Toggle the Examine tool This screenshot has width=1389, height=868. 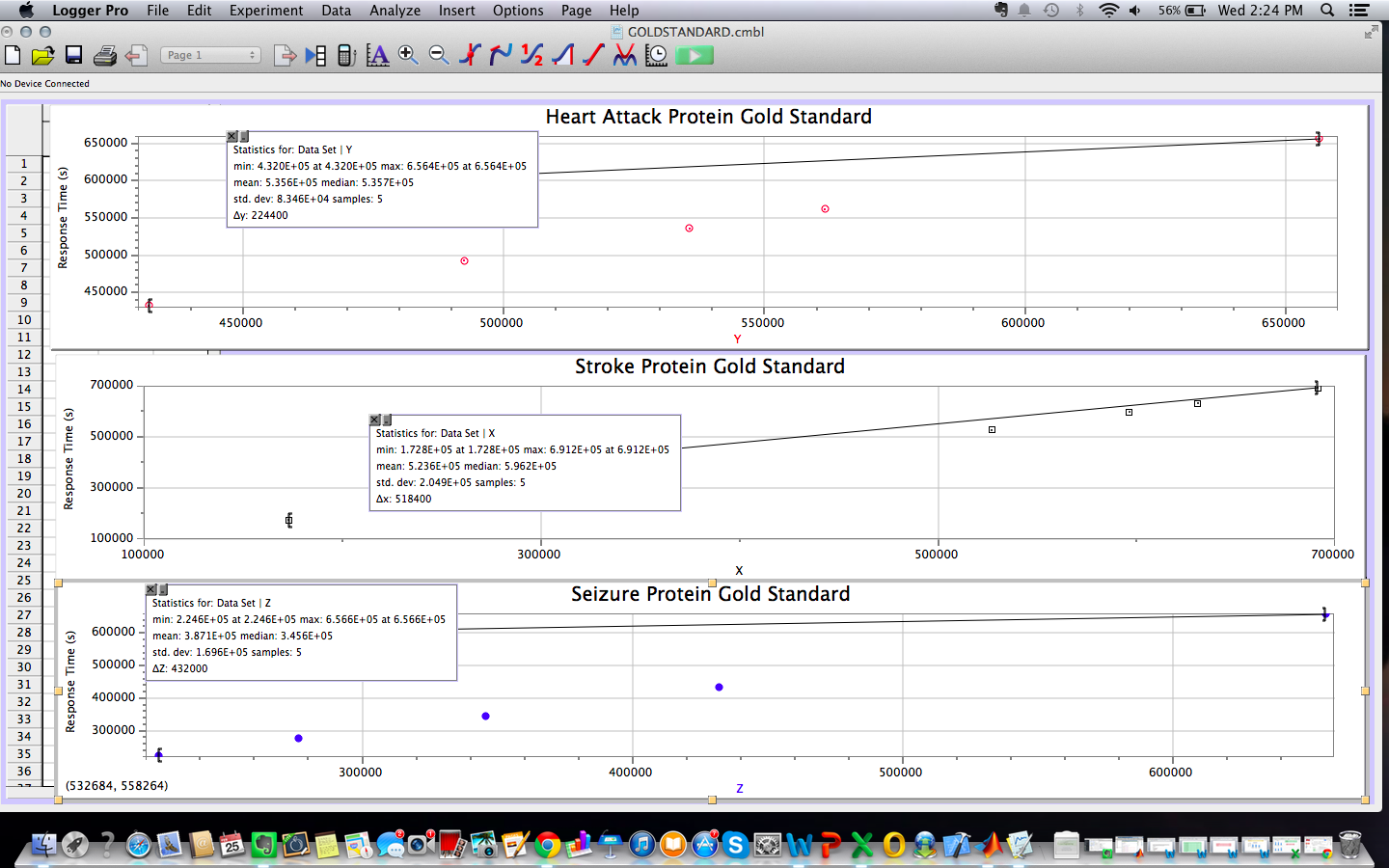click(x=470, y=56)
